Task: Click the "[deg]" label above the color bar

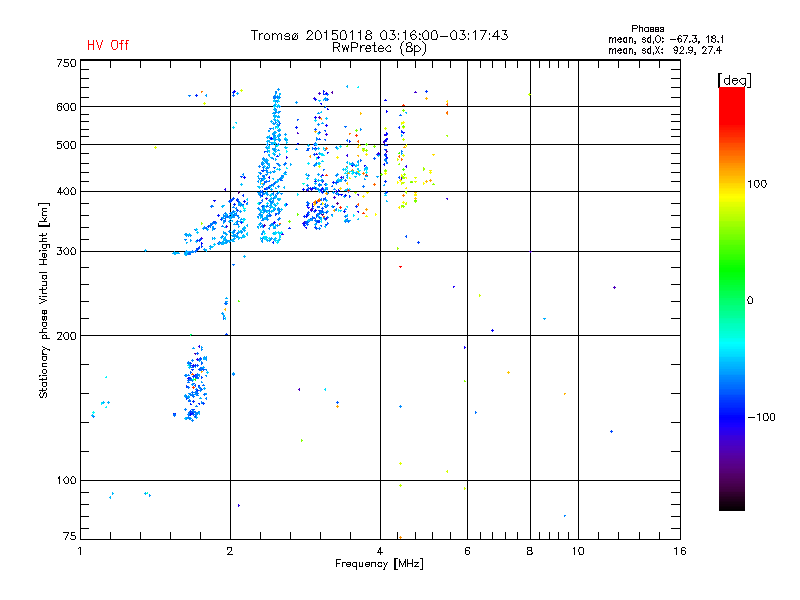Action: (x=734, y=80)
